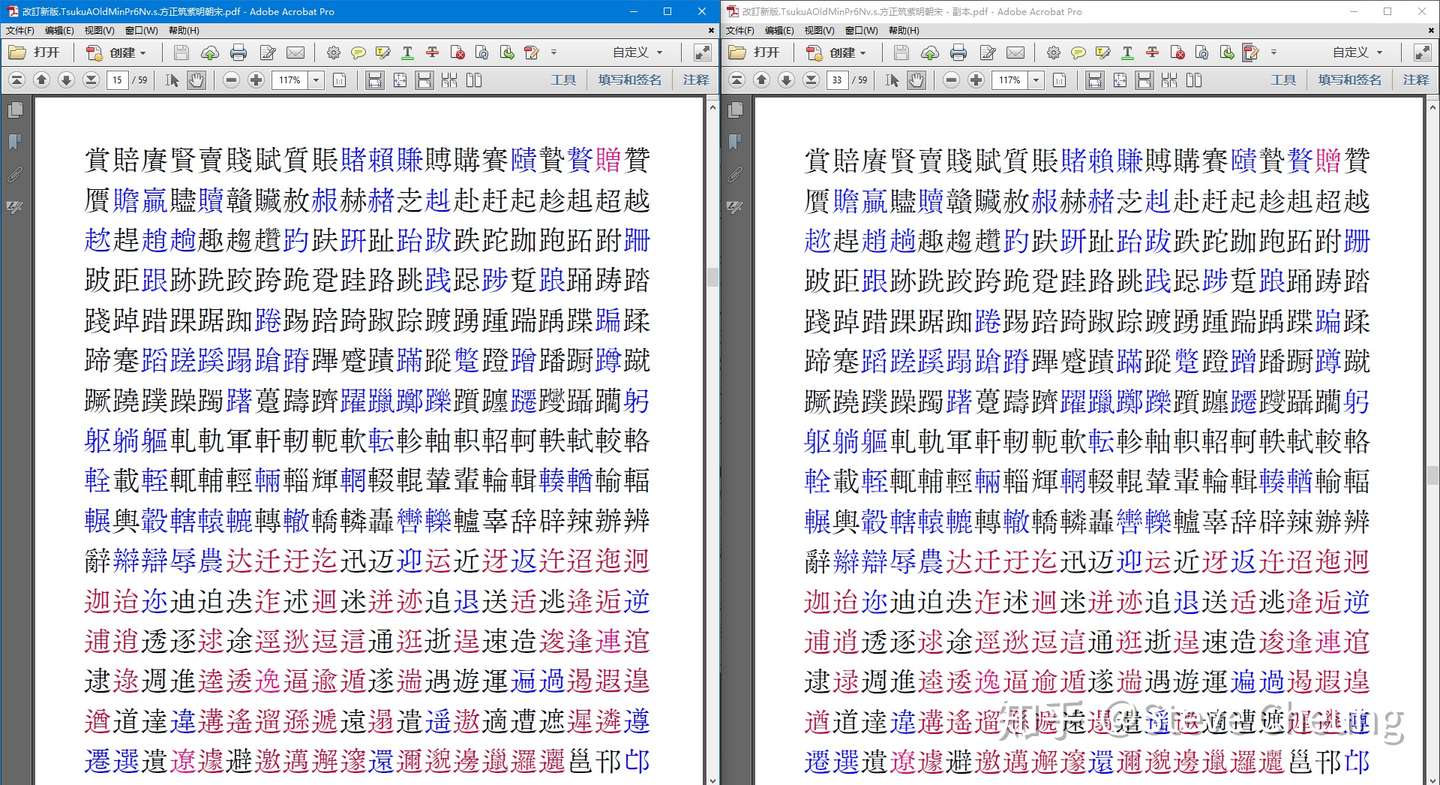This screenshot has height=785, width=1440.
Task: Zoom out with minus button in right window
Action: [x=951, y=80]
